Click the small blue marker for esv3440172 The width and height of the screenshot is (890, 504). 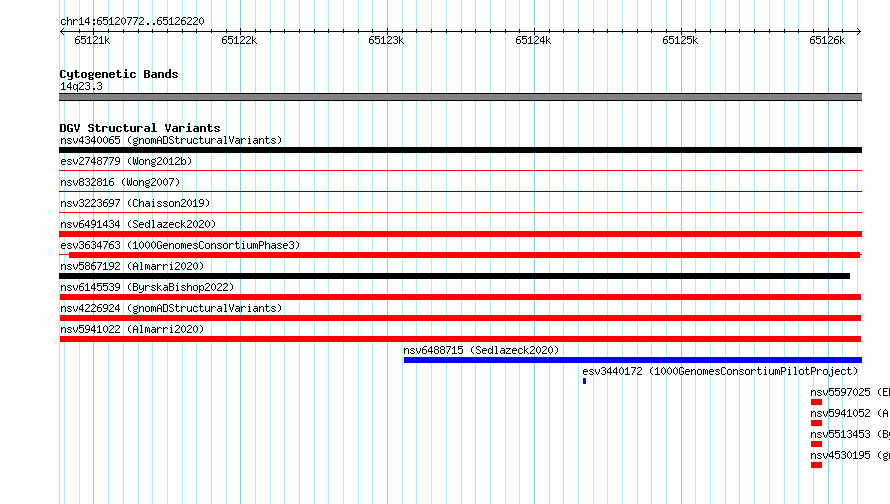point(584,381)
